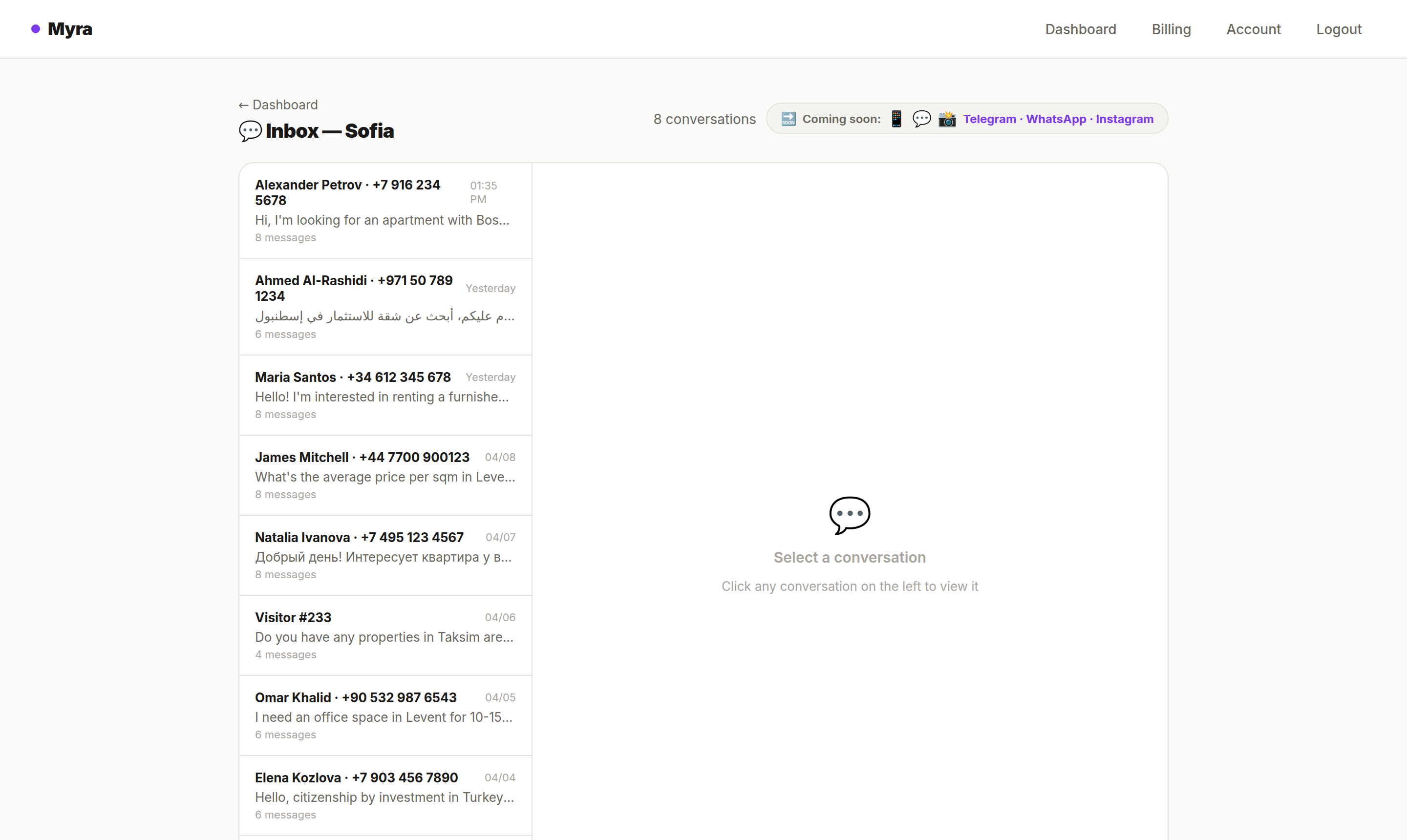The width and height of the screenshot is (1407, 840).
Task: Click Logout in the top navigation
Action: (x=1339, y=29)
